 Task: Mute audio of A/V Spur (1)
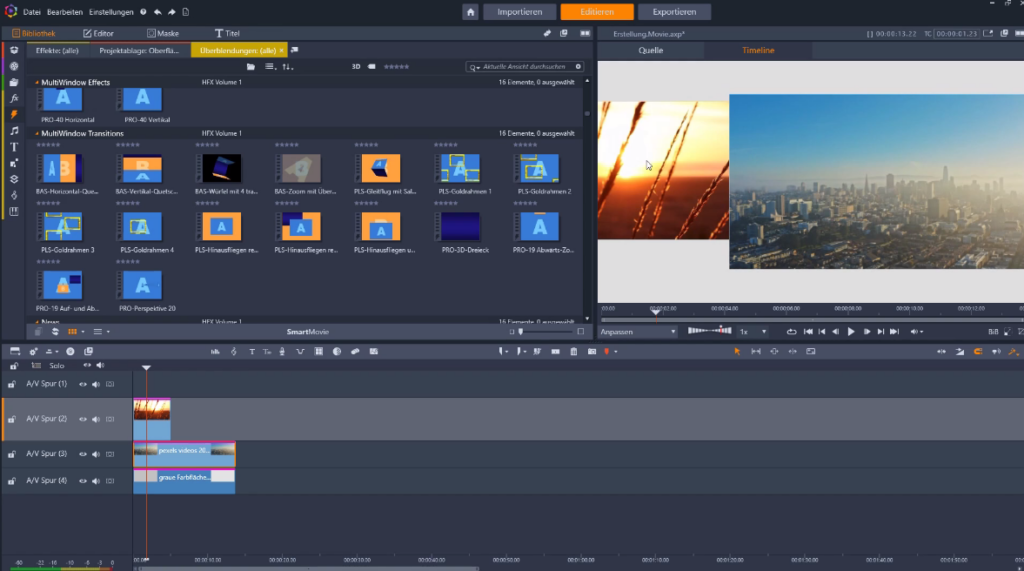[x=96, y=384]
